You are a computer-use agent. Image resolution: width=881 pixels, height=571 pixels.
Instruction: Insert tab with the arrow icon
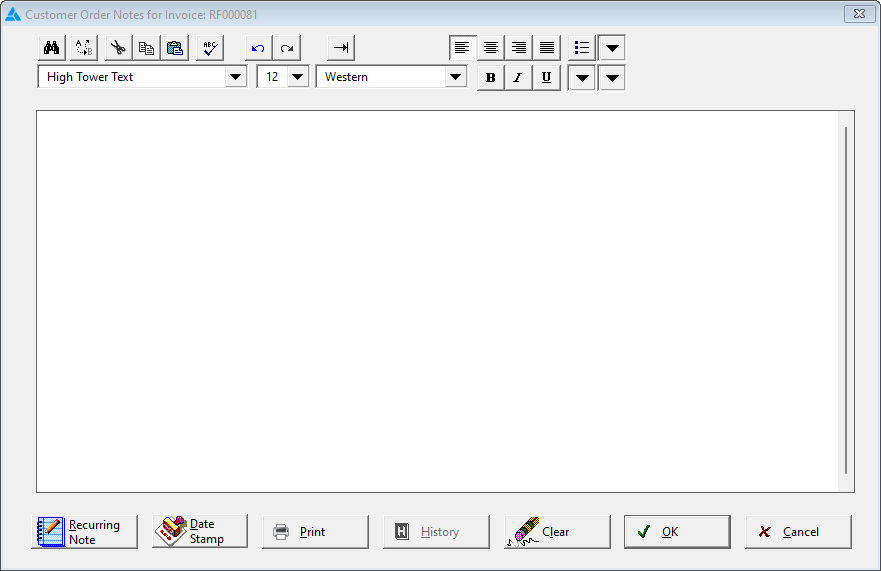point(341,48)
